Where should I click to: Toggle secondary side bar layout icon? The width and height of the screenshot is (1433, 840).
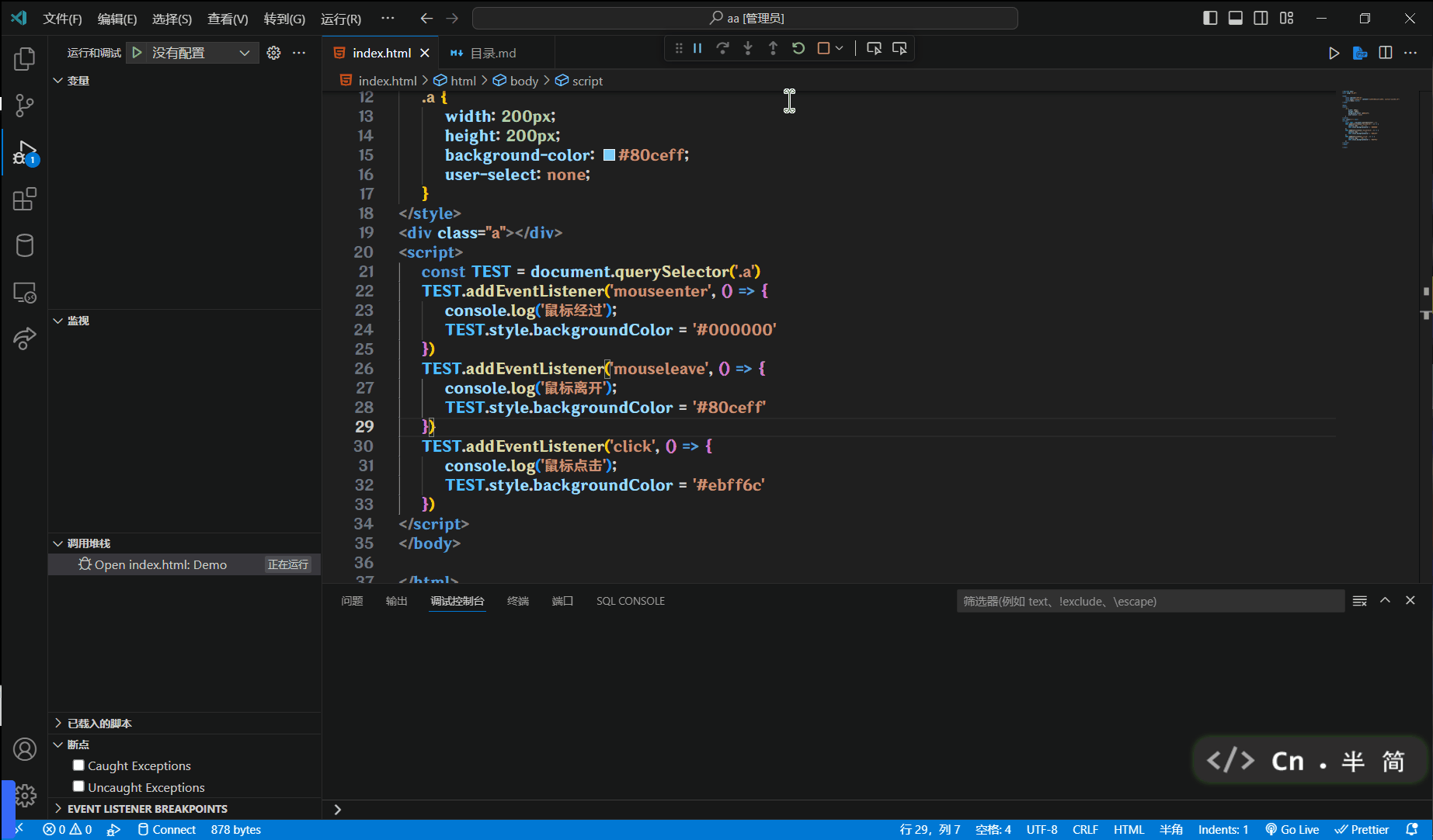point(1261,18)
